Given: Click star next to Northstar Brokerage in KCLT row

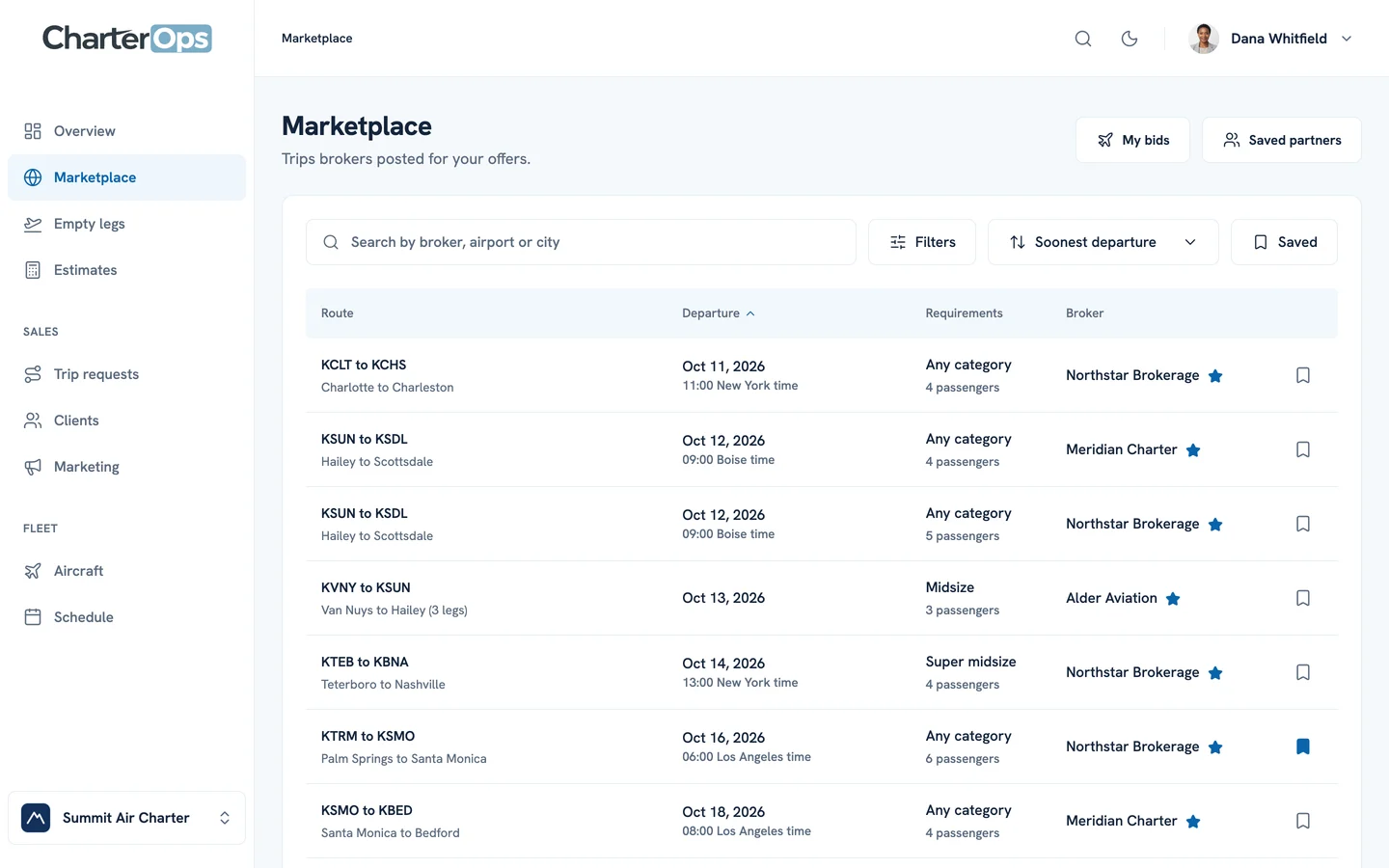Looking at the screenshot, I should [x=1215, y=376].
